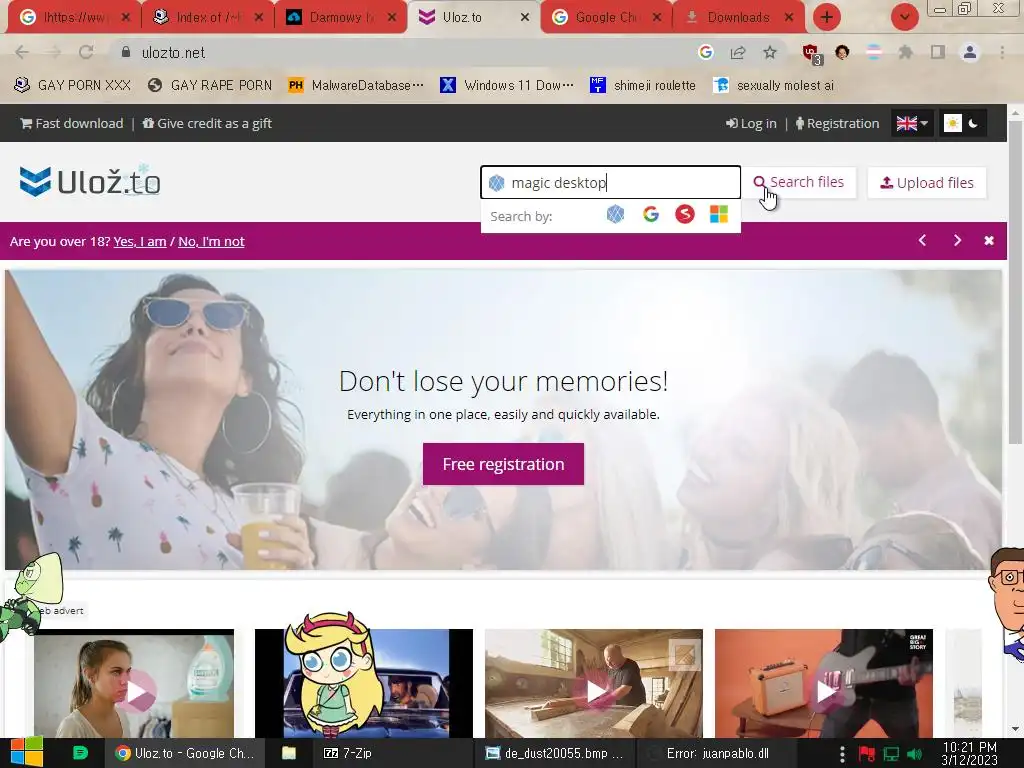Screen dimensions: 1024x768
Task: Click the Free registration button
Action: [503, 464]
